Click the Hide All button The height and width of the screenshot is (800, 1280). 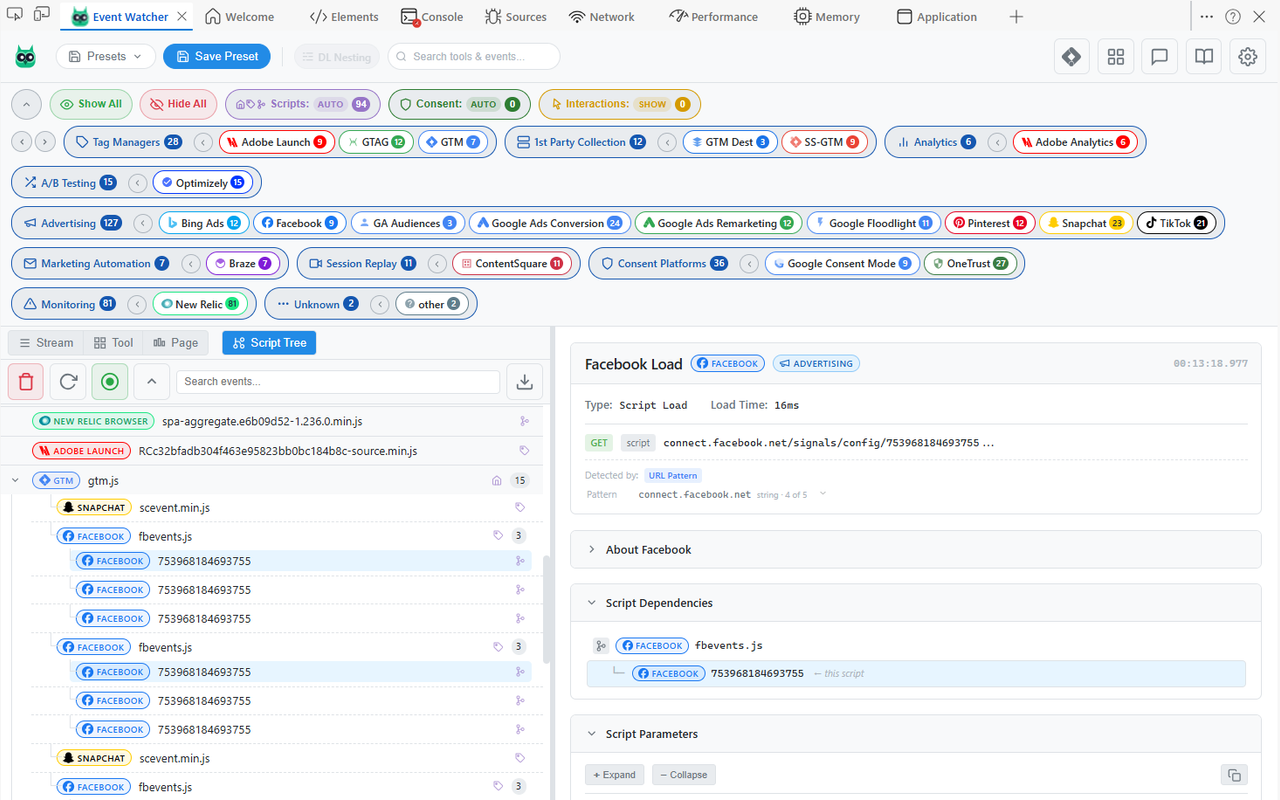(x=178, y=104)
